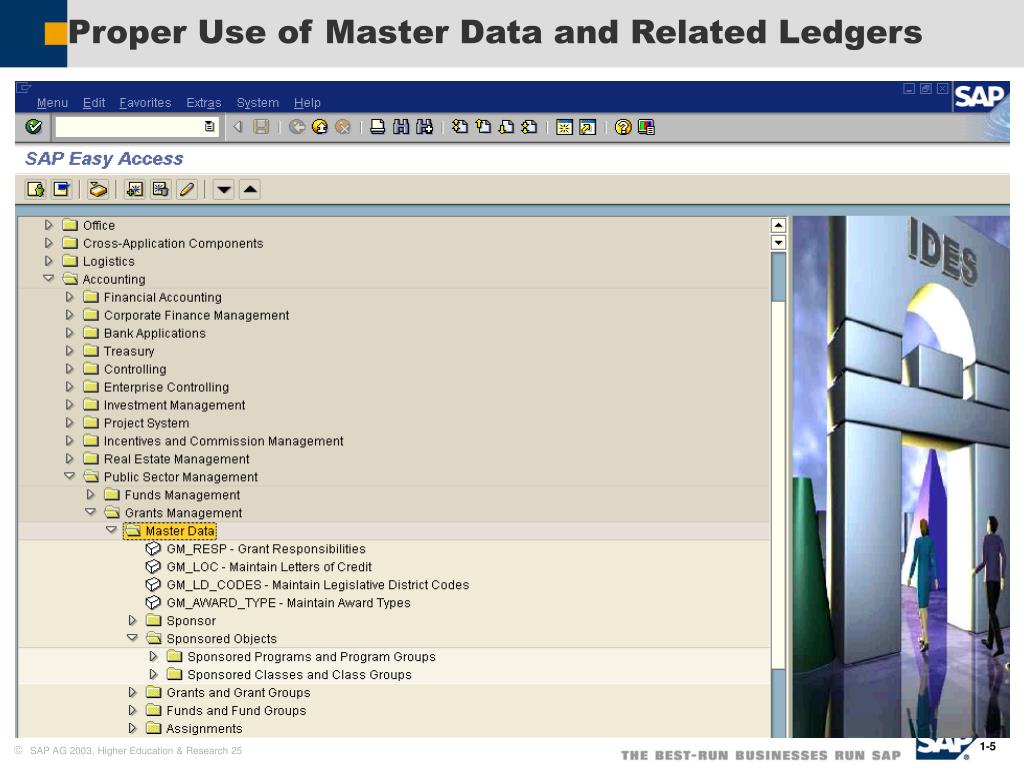Select the Project System folder
The width and height of the screenshot is (1024, 768).
[x=146, y=423]
